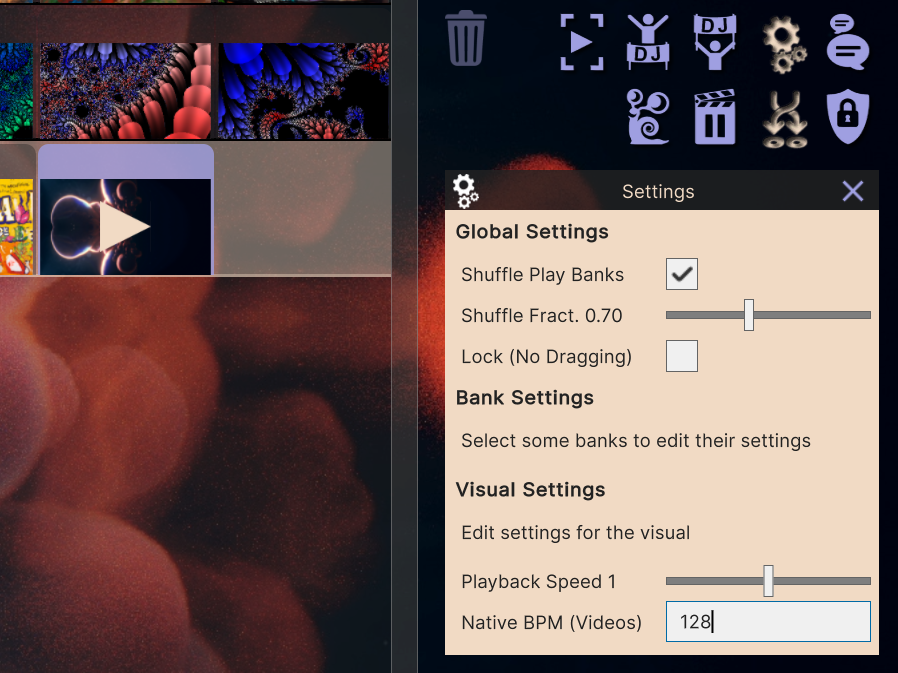Viewport: 898px width, 673px height.
Task: Click the Bank Settings heading
Action: tap(525, 397)
